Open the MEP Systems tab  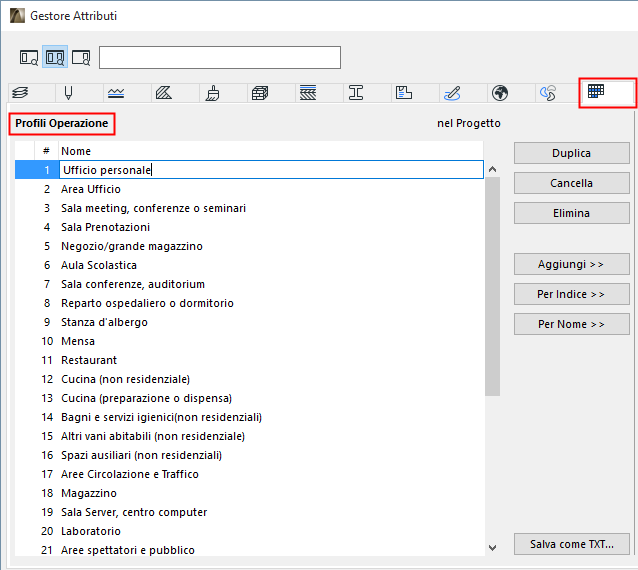pos(548,93)
